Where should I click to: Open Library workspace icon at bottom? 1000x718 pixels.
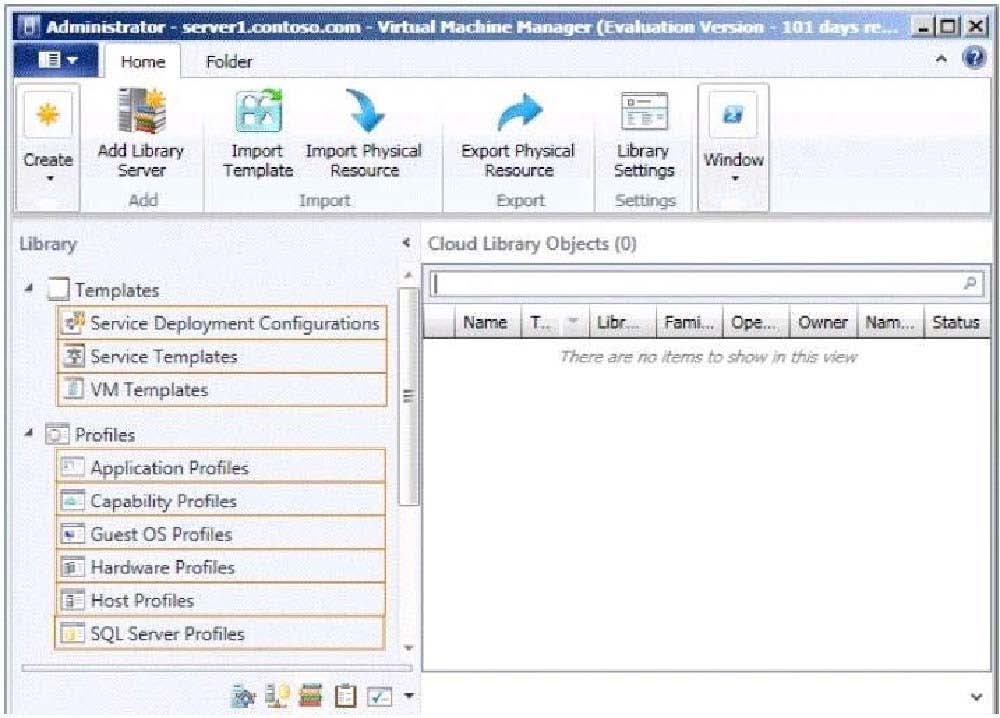311,696
